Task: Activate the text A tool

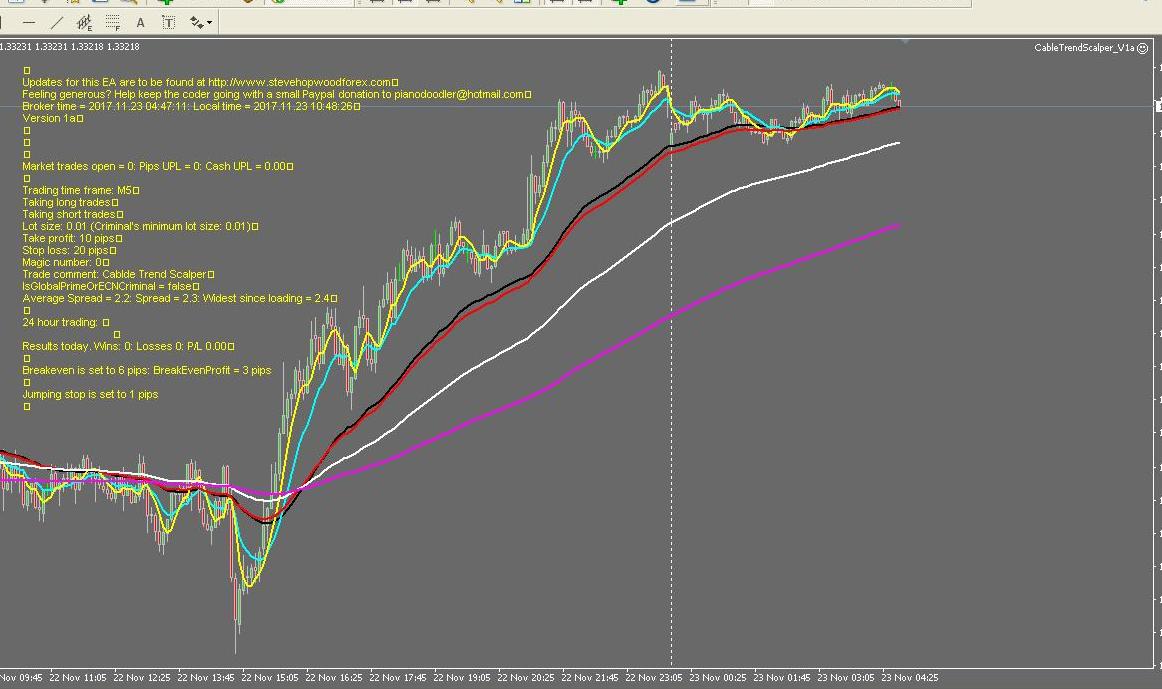Action: click(x=141, y=23)
